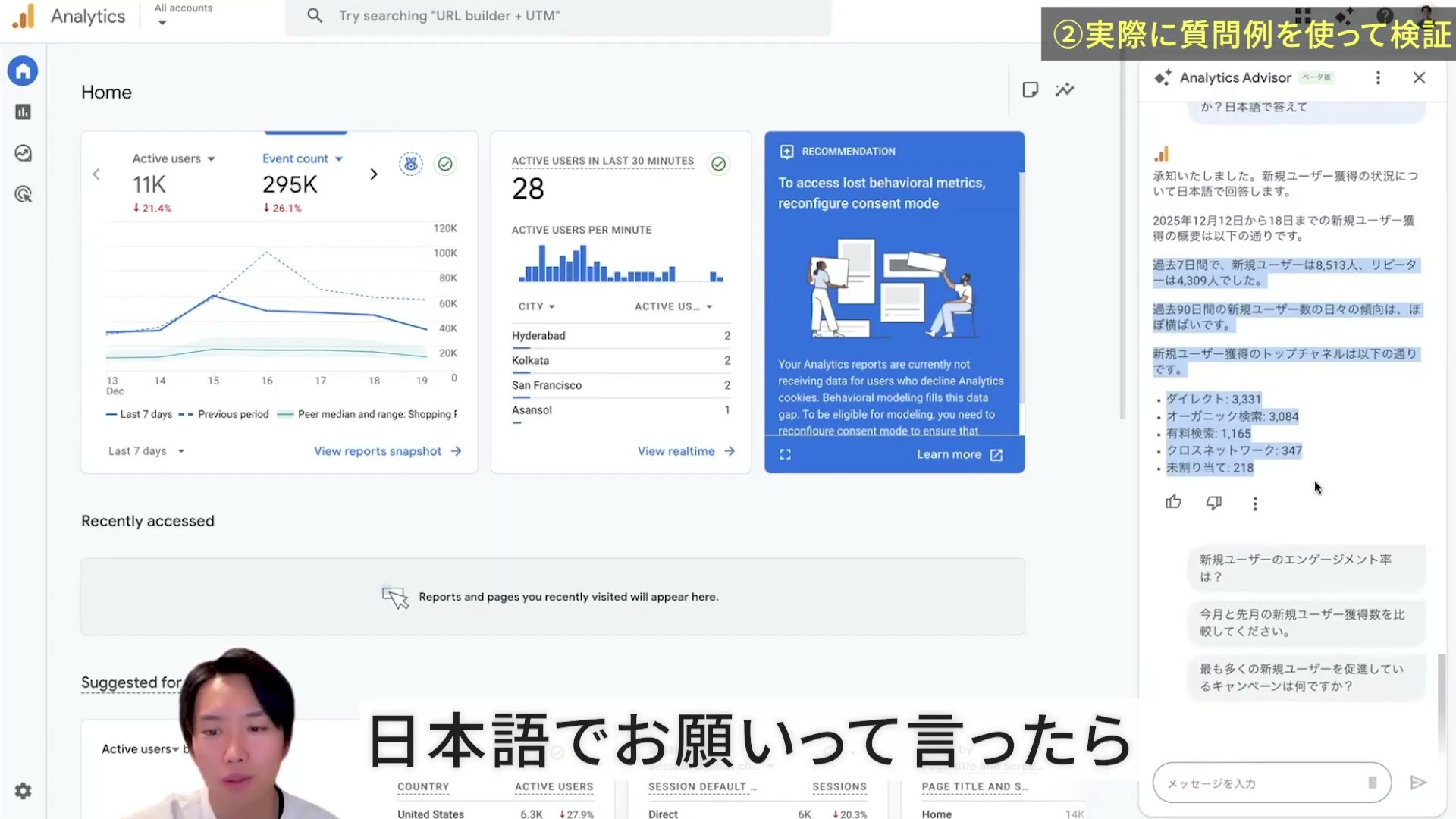Click the green check status on realtime card

click(x=718, y=163)
